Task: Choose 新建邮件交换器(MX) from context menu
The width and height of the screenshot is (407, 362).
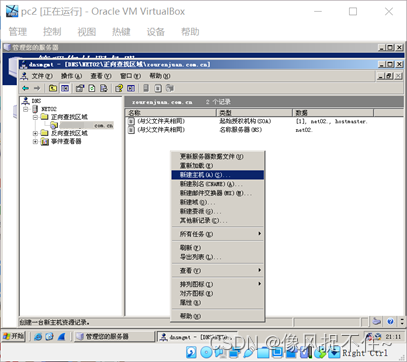Action: coord(218,193)
